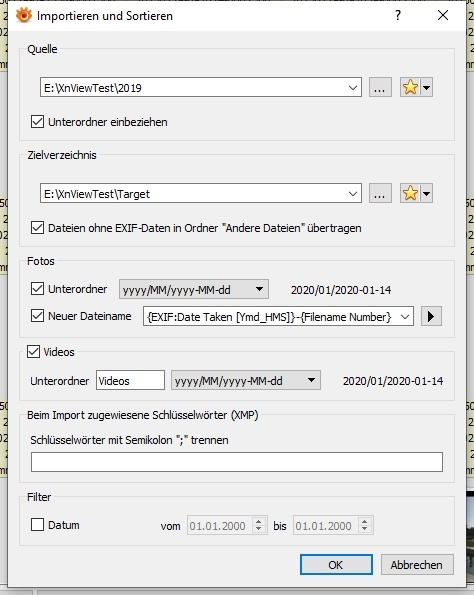This screenshot has height=595, width=474.
Task: Open Fotos Unterordner format dropdown
Action: coord(194,290)
